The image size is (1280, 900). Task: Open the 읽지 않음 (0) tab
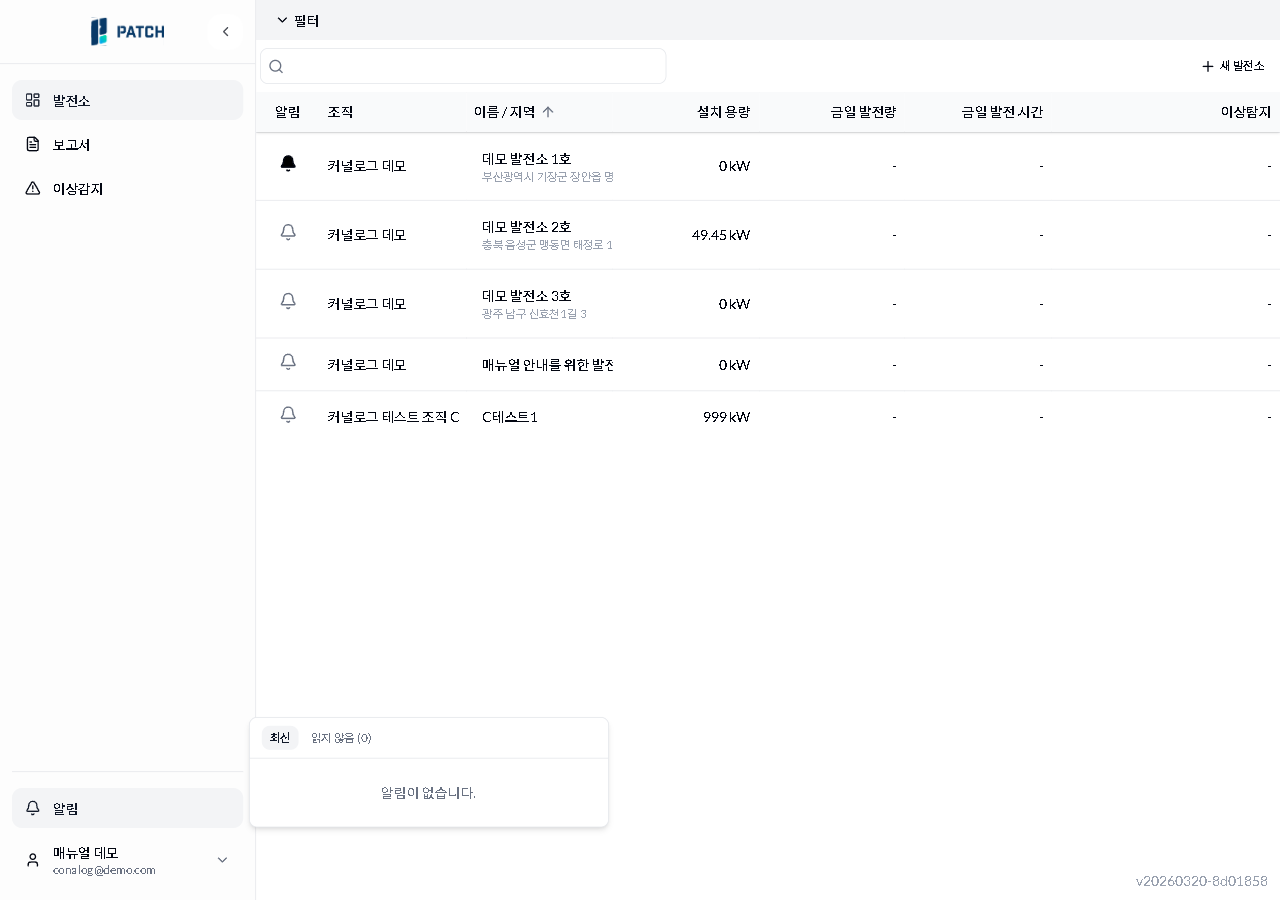click(343, 738)
